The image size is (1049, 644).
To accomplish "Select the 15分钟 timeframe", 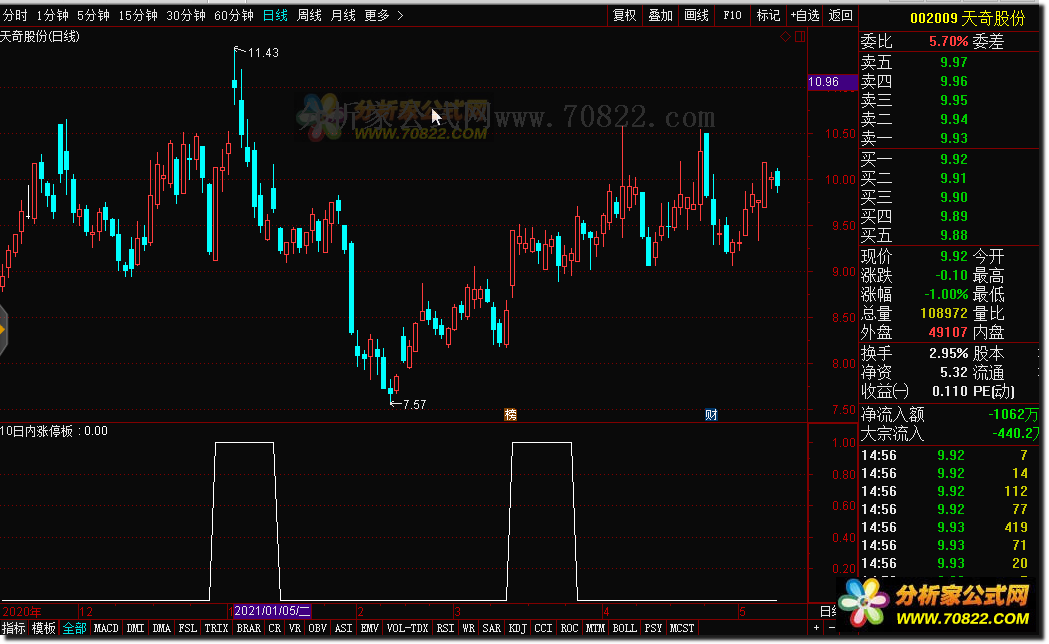I will point(138,15).
